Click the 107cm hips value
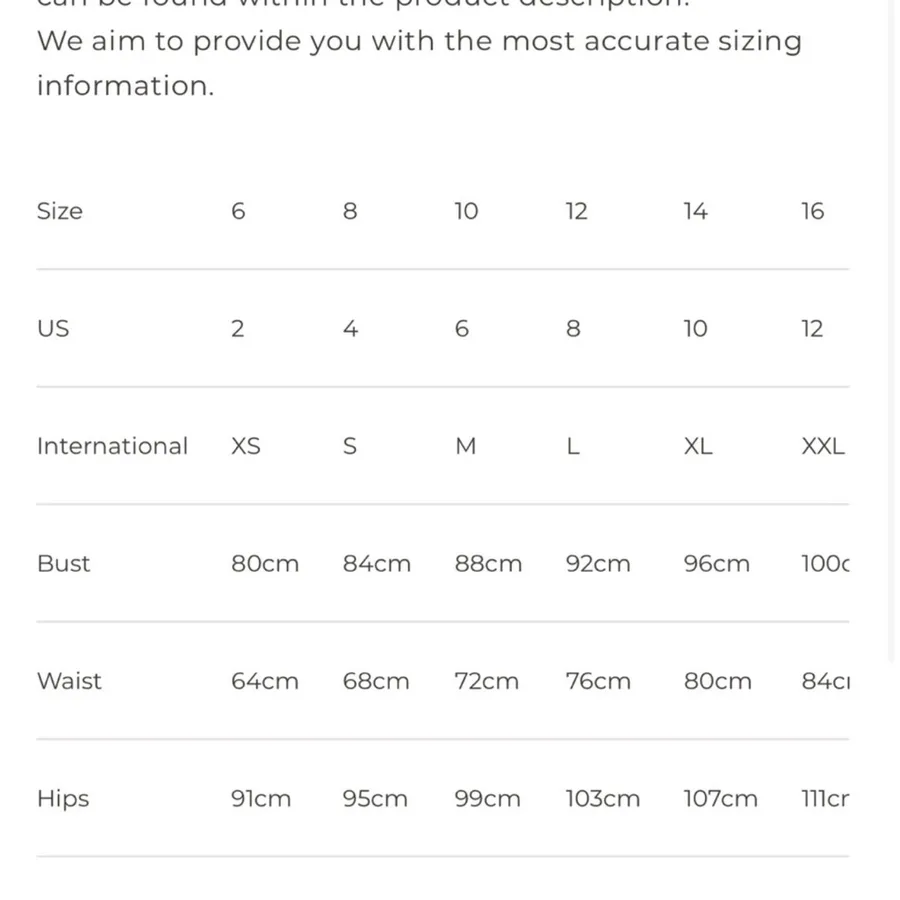The height and width of the screenshot is (900, 900). click(x=720, y=799)
